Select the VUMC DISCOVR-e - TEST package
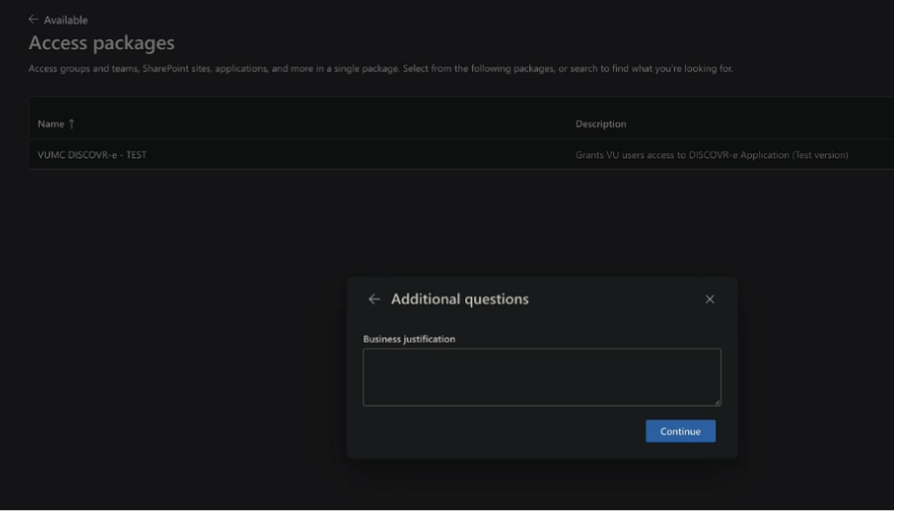 pos(92,155)
